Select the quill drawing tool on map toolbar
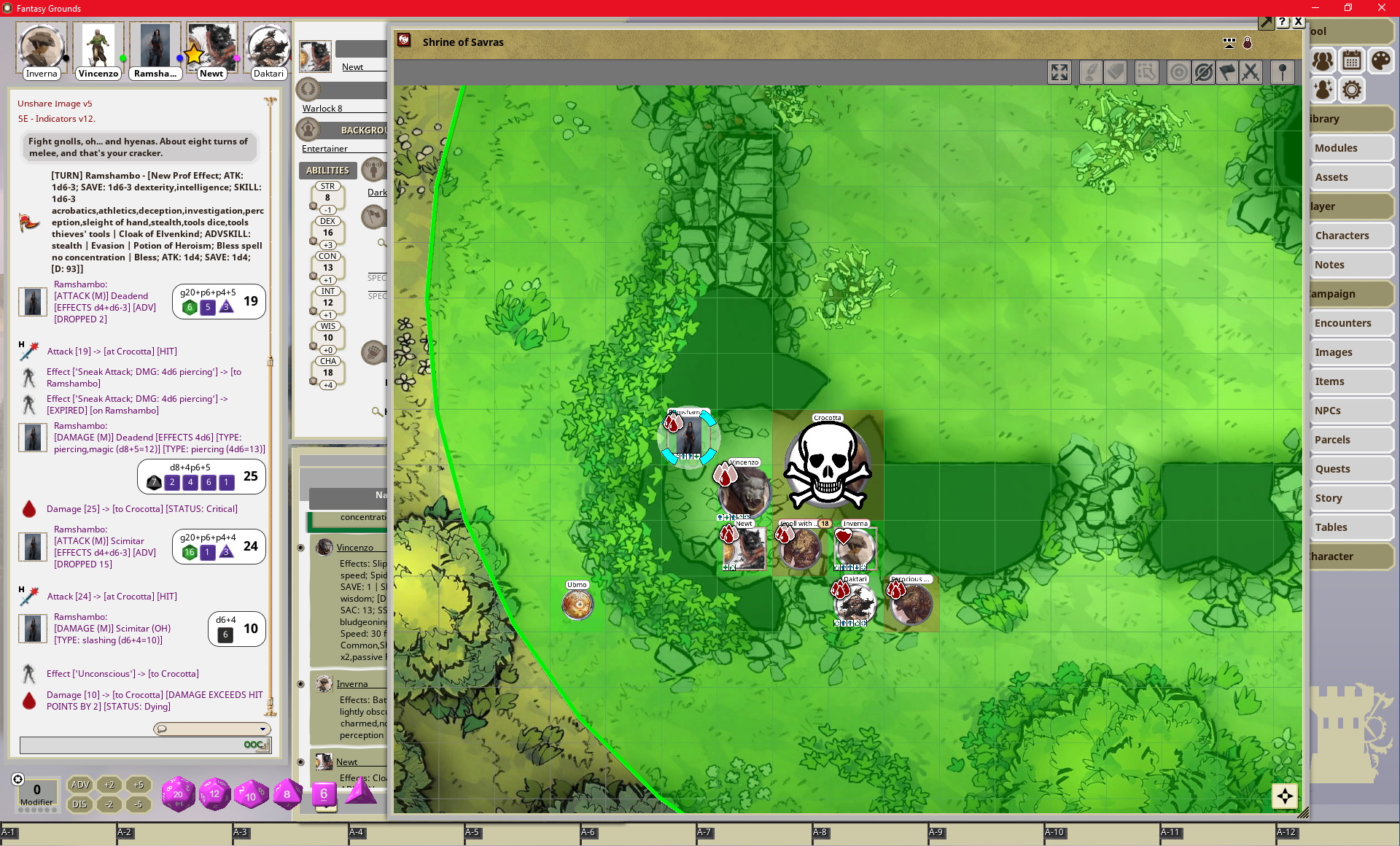The image size is (1400, 846). point(1090,72)
